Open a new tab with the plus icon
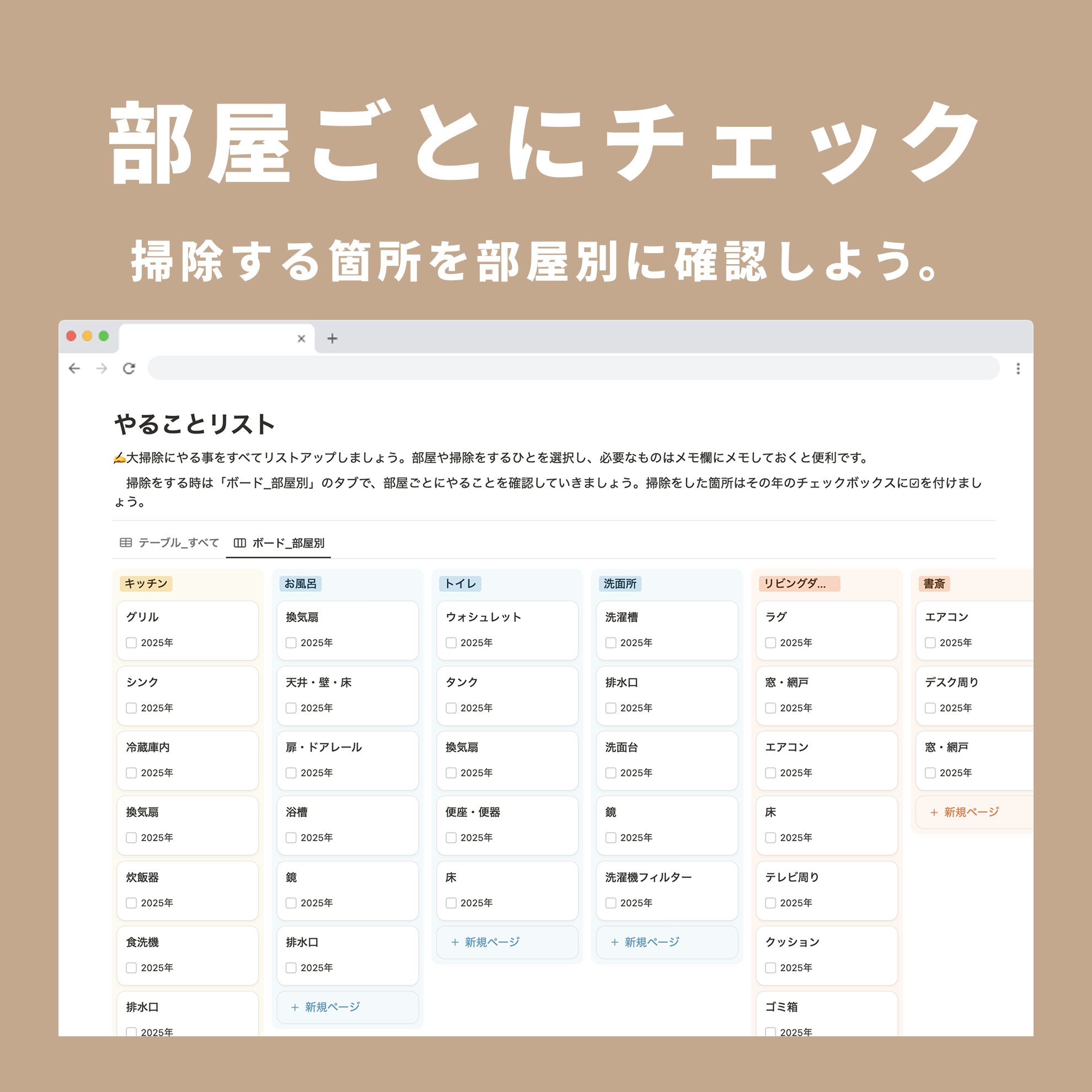The height and width of the screenshot is (1092, 1092). [333, 339]
